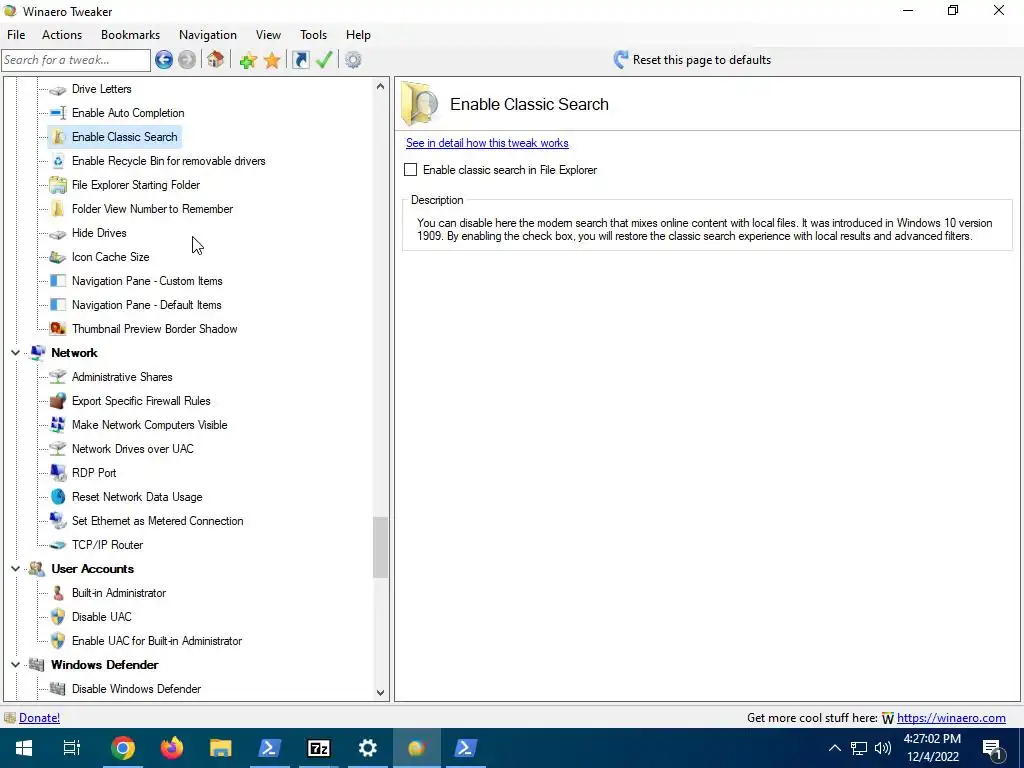
Task: Open Chrome from the taskbar
Action: (123, 748)
